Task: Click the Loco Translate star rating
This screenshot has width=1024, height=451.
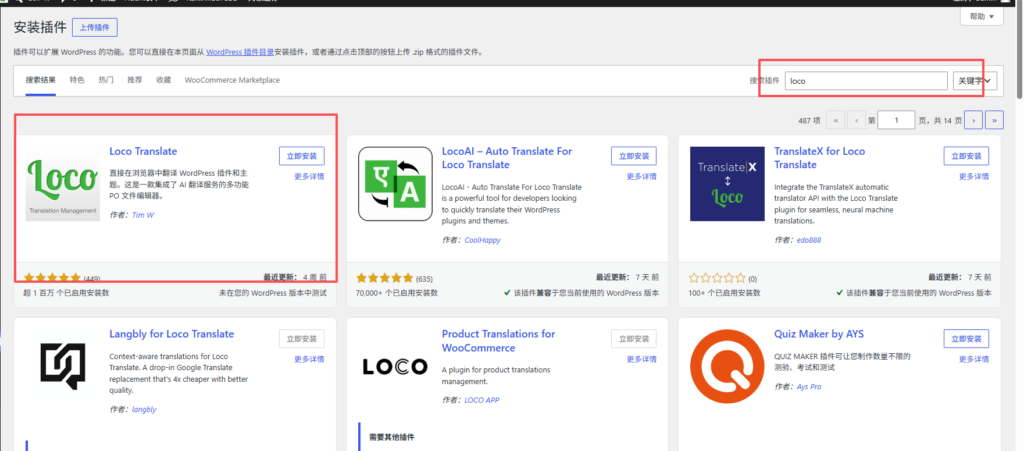Action: pyautogui.click(x=52, y=278)
